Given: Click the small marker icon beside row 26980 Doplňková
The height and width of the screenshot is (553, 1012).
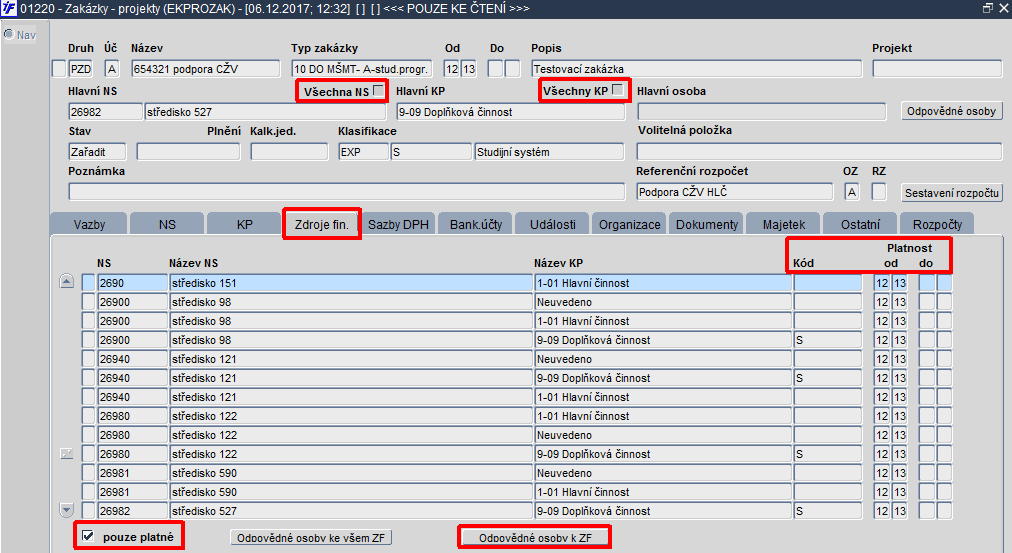Looking at the screenshot, I should pos(66,454).
